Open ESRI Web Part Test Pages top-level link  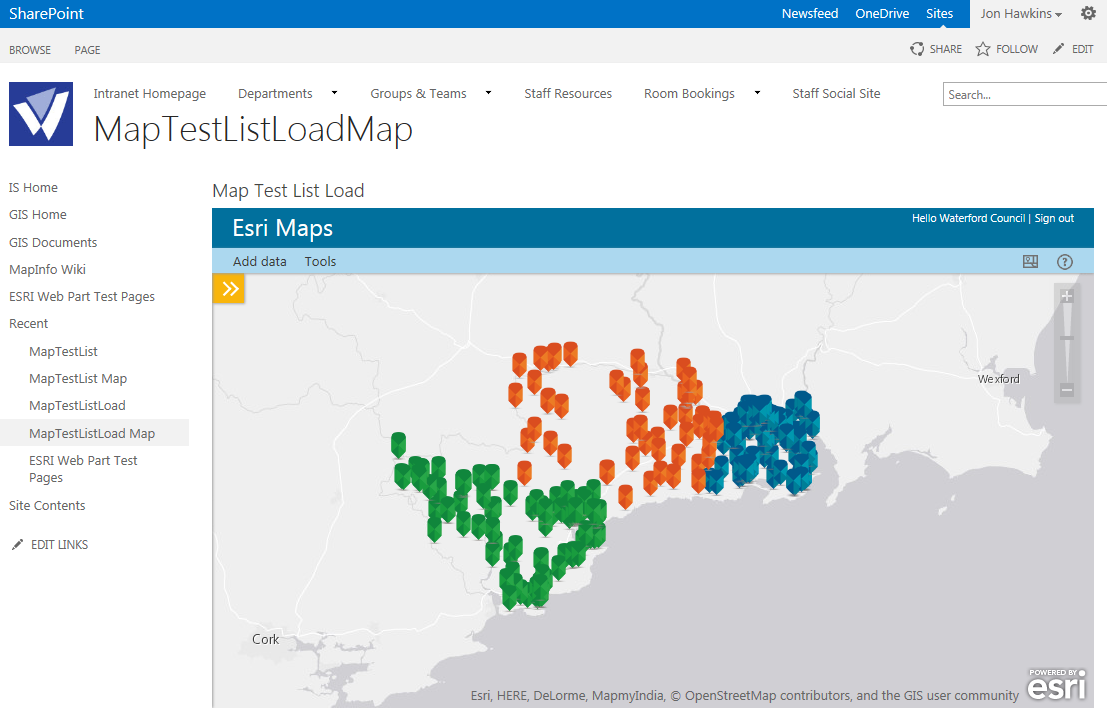(x=82, y=297)
